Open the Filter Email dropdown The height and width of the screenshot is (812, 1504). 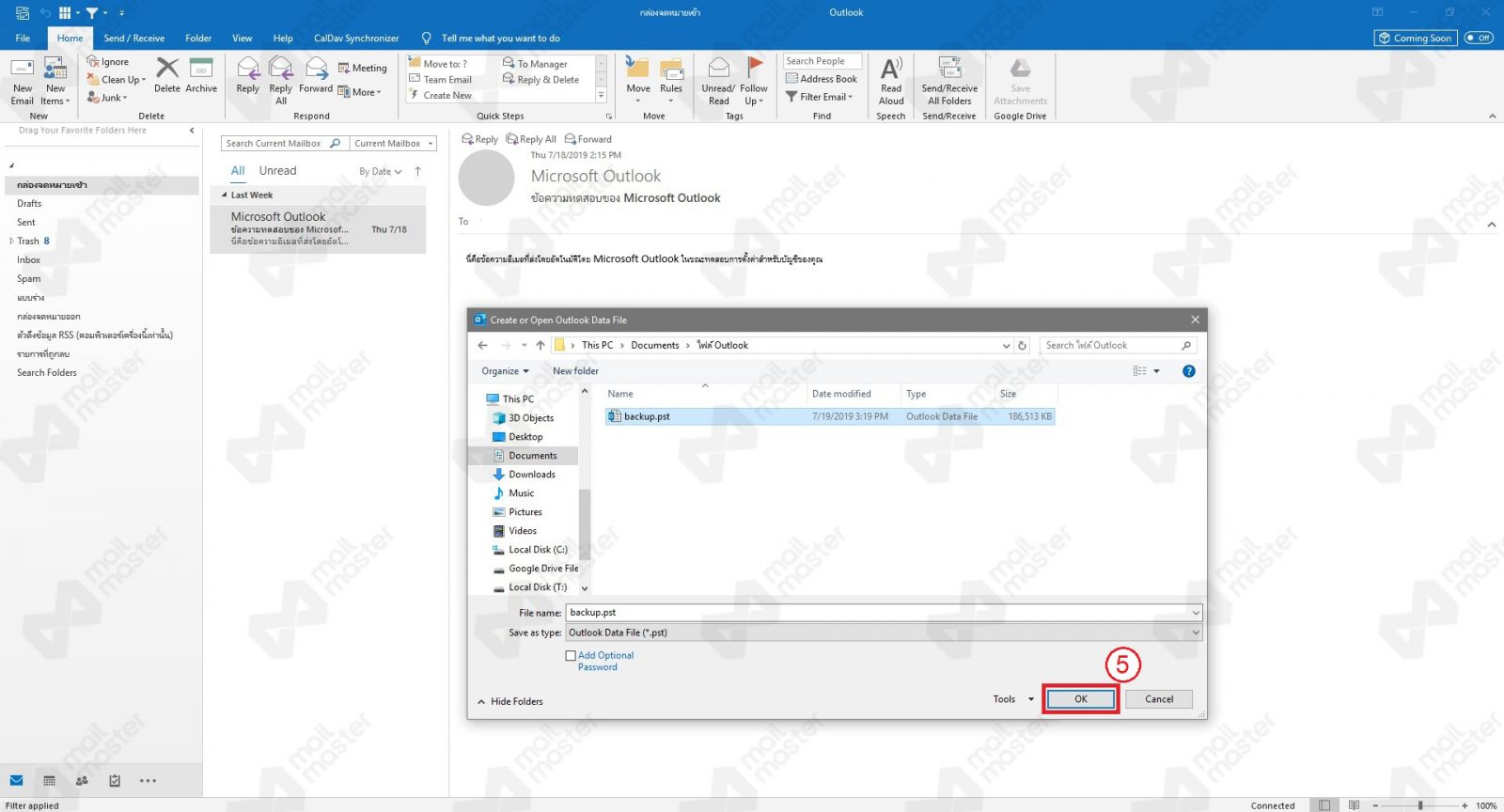click(x=820, y=96)
